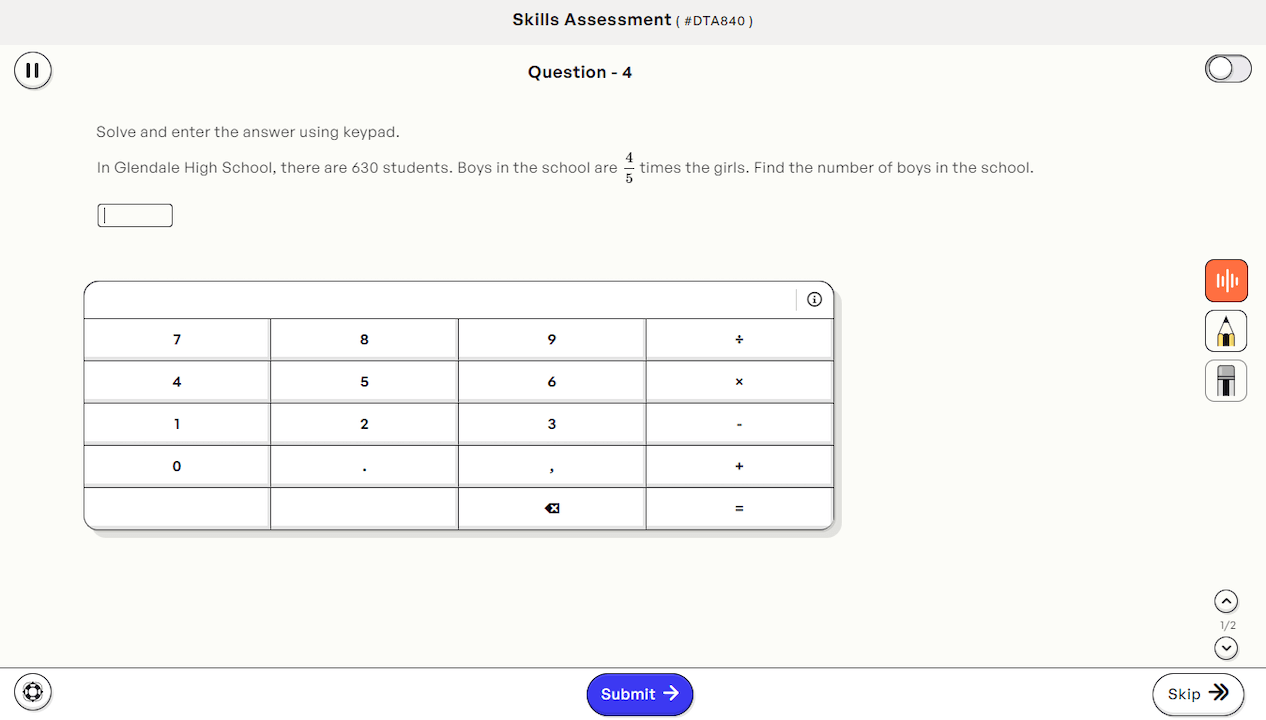
Task: Pause the assessment
Action: (33, 70)
